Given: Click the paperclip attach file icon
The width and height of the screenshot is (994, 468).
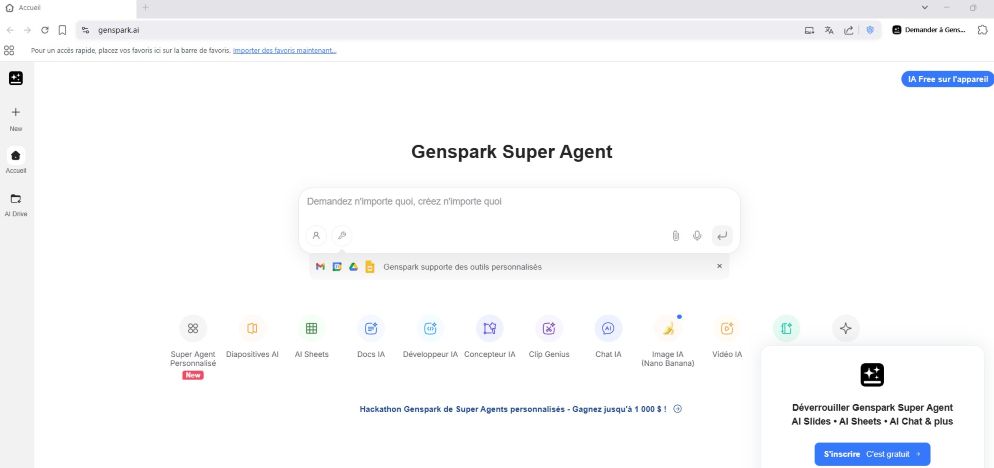Looking at the screenshot, I should (x=675, y=236).
